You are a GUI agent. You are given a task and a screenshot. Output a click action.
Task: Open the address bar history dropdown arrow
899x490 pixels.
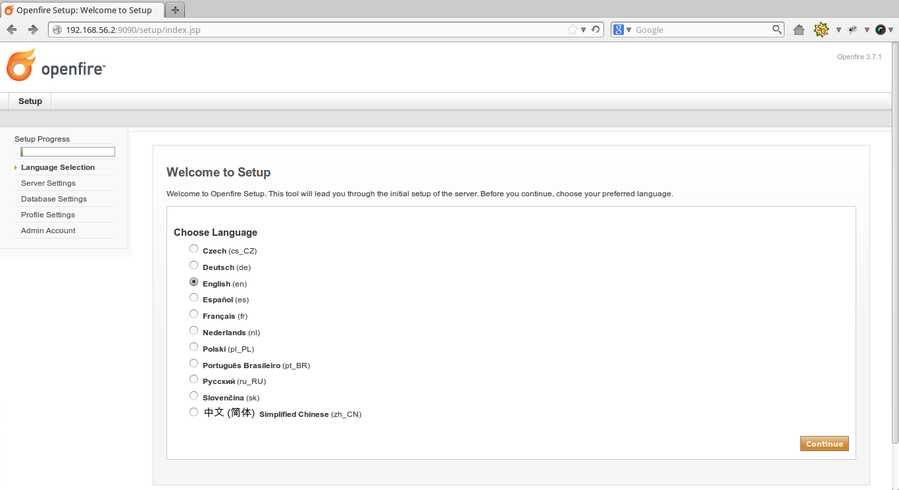[x=583, y=30]
